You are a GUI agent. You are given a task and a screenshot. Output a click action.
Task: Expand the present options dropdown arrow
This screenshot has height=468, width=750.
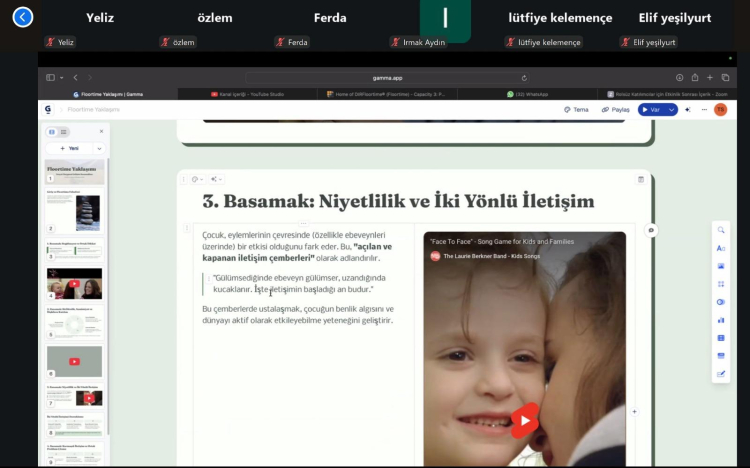672,110
